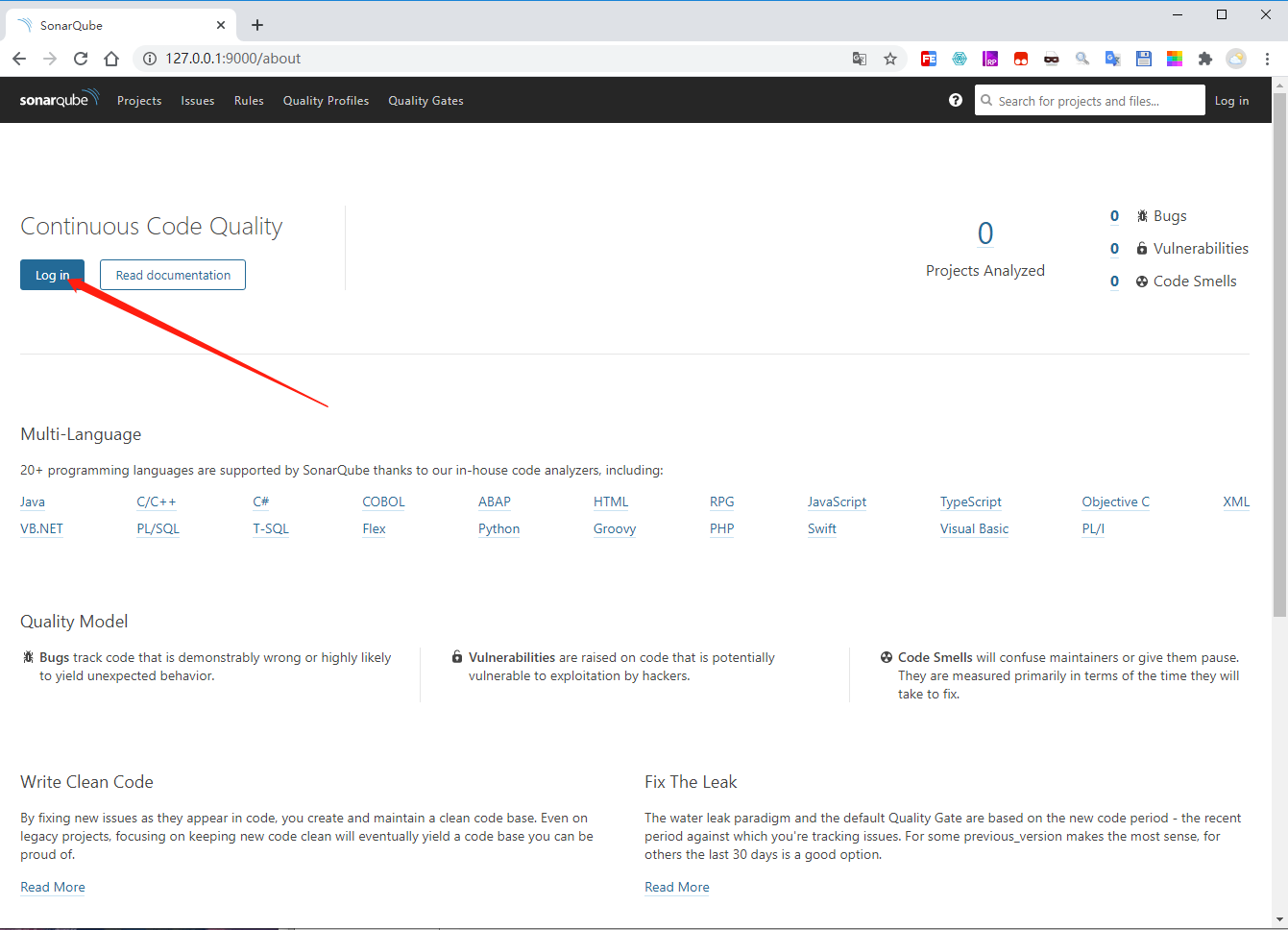Open the PHP language link
Viewport: 1288px width, 930px height.
(x=722, y=528)
